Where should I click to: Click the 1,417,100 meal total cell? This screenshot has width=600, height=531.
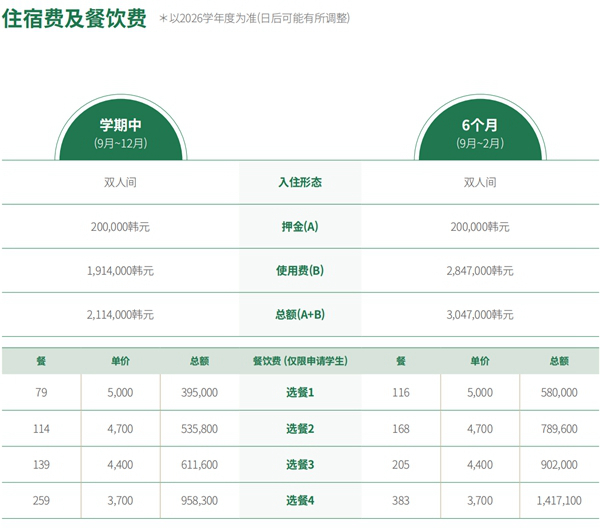pyautogui.click(x=559, y=501)
